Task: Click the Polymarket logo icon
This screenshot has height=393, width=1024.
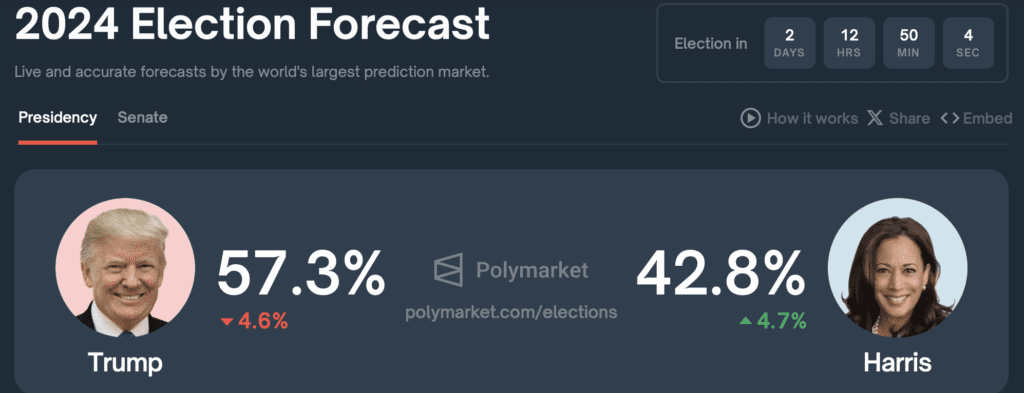Action: pyautogui.click(x=448, y=270)
